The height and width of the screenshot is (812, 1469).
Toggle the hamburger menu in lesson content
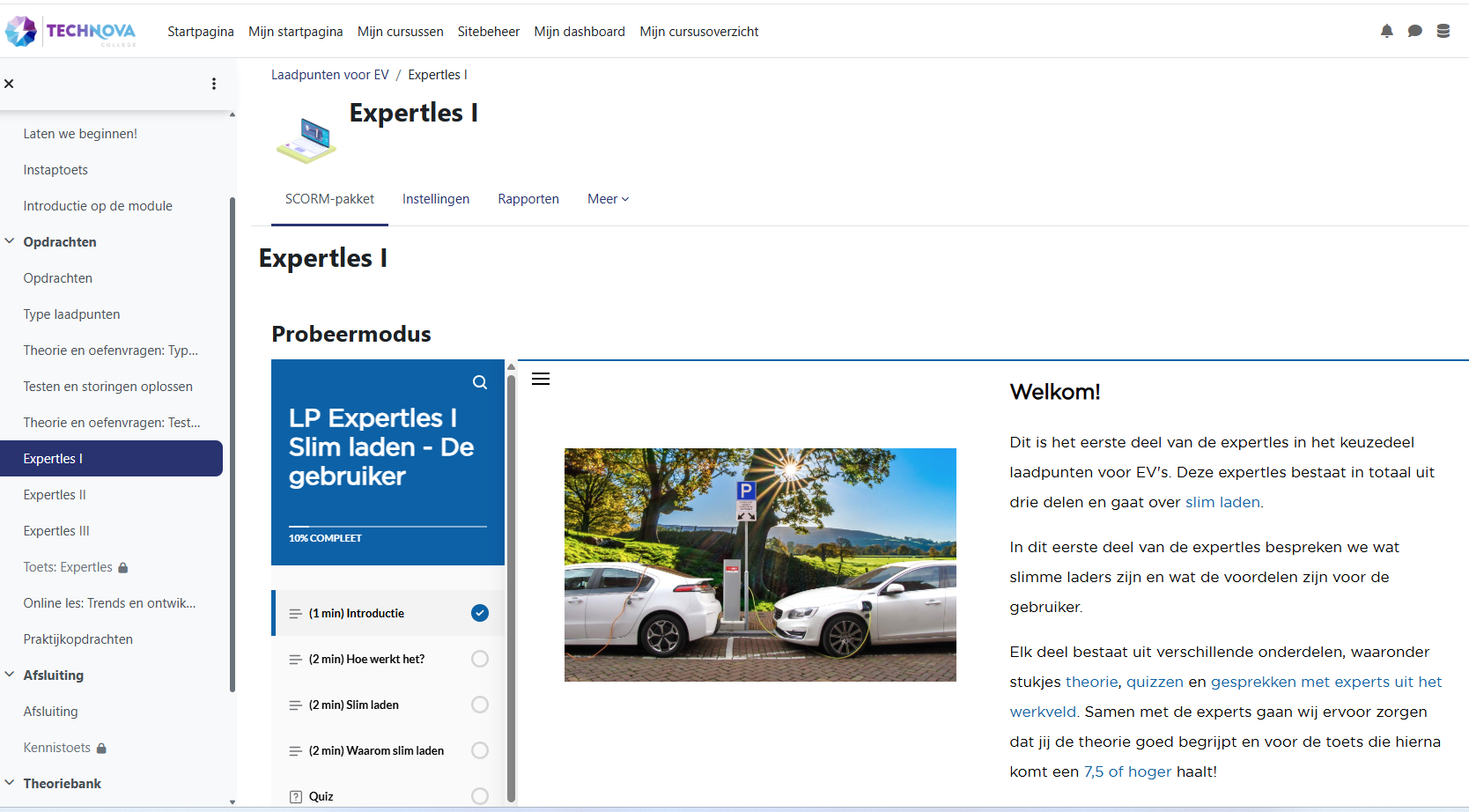(x=541, y=379)
